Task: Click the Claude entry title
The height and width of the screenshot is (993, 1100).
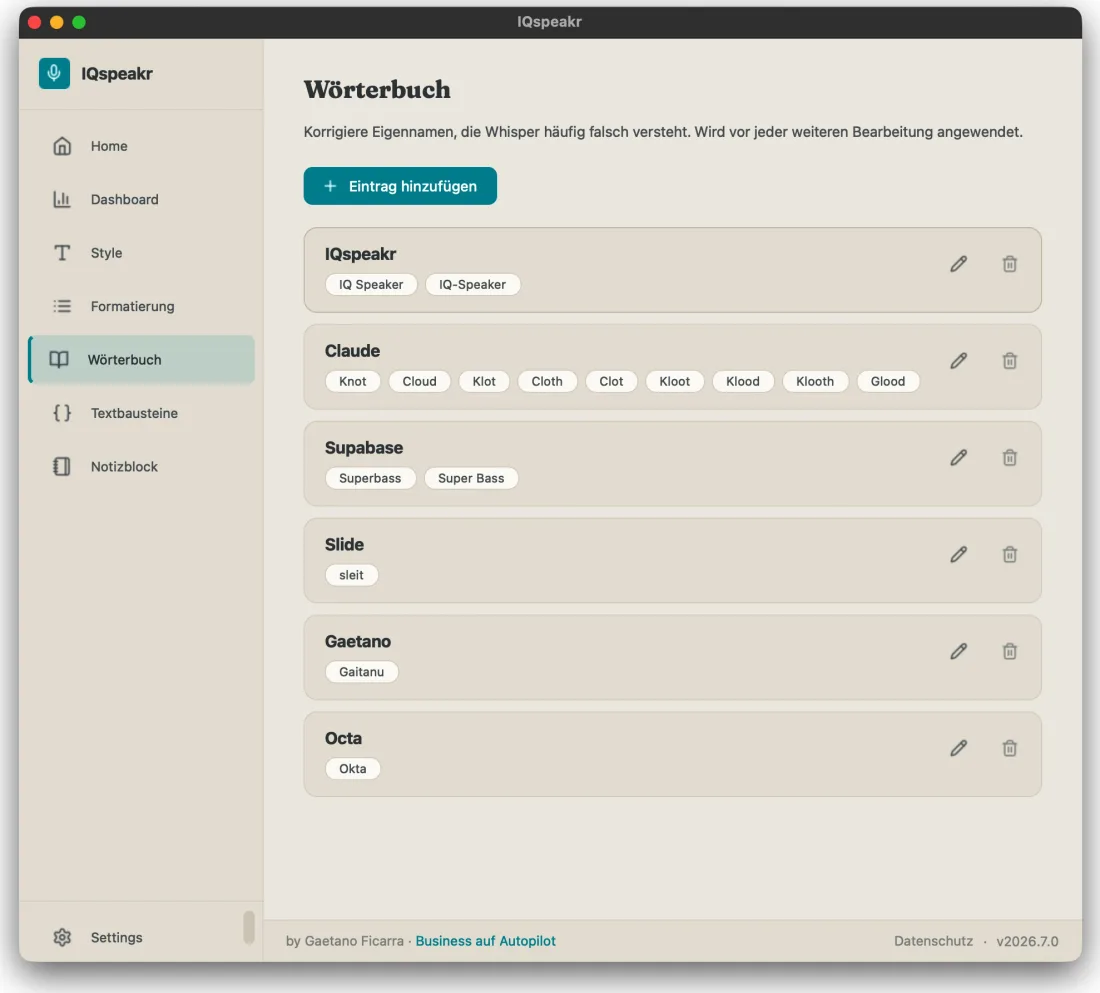Action: pyautogui.click(x=352, y=351)
